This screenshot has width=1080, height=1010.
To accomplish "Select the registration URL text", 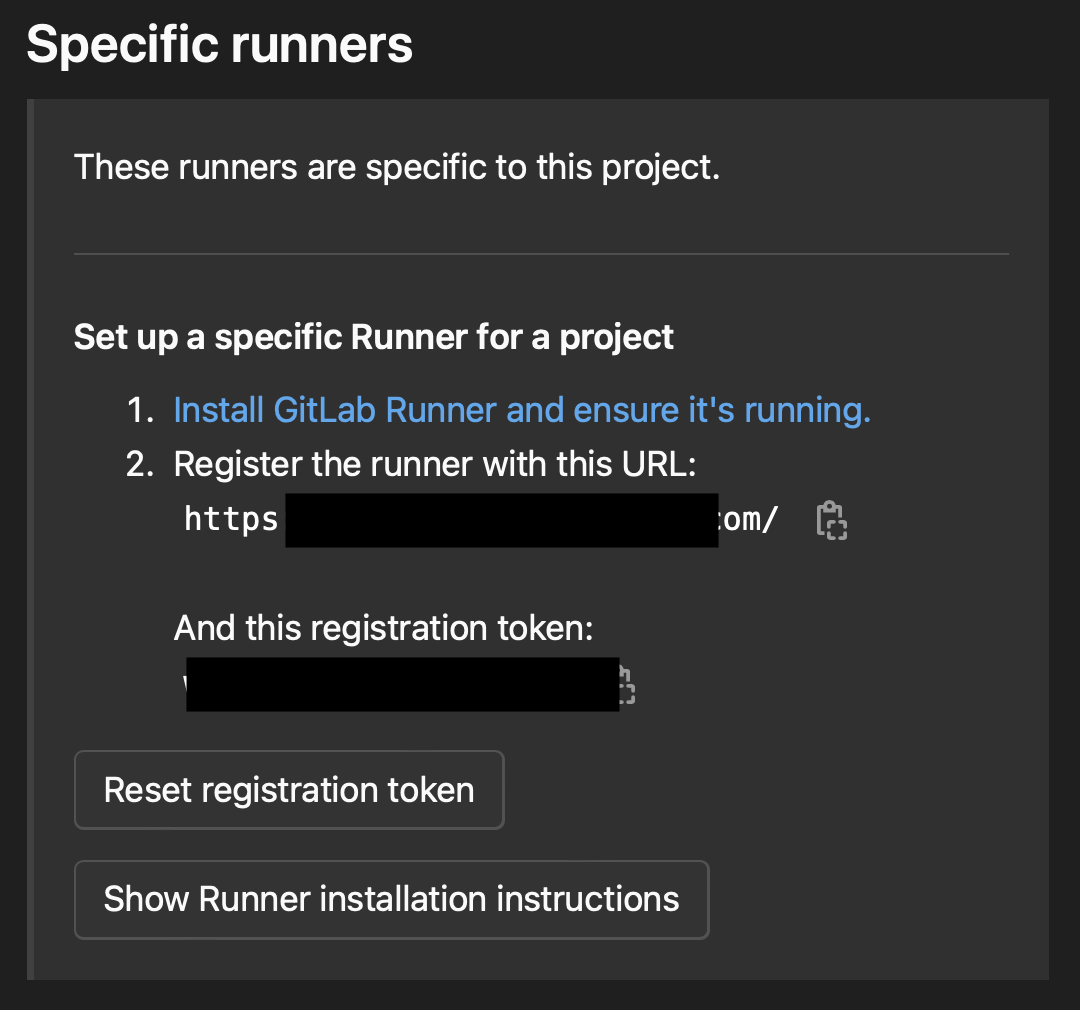I will [x=480, y=519].
